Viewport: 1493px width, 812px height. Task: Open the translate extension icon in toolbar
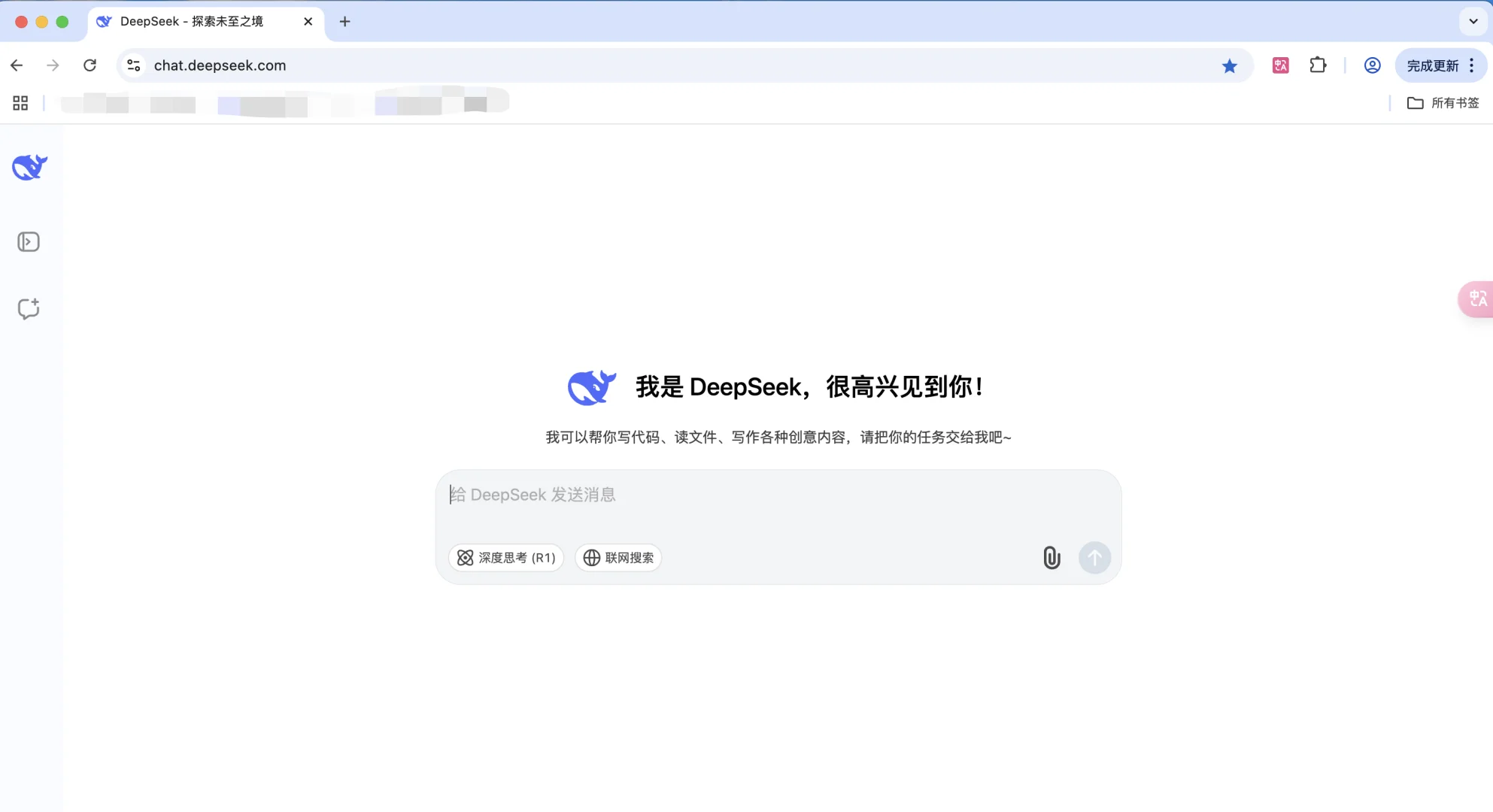1280,65
